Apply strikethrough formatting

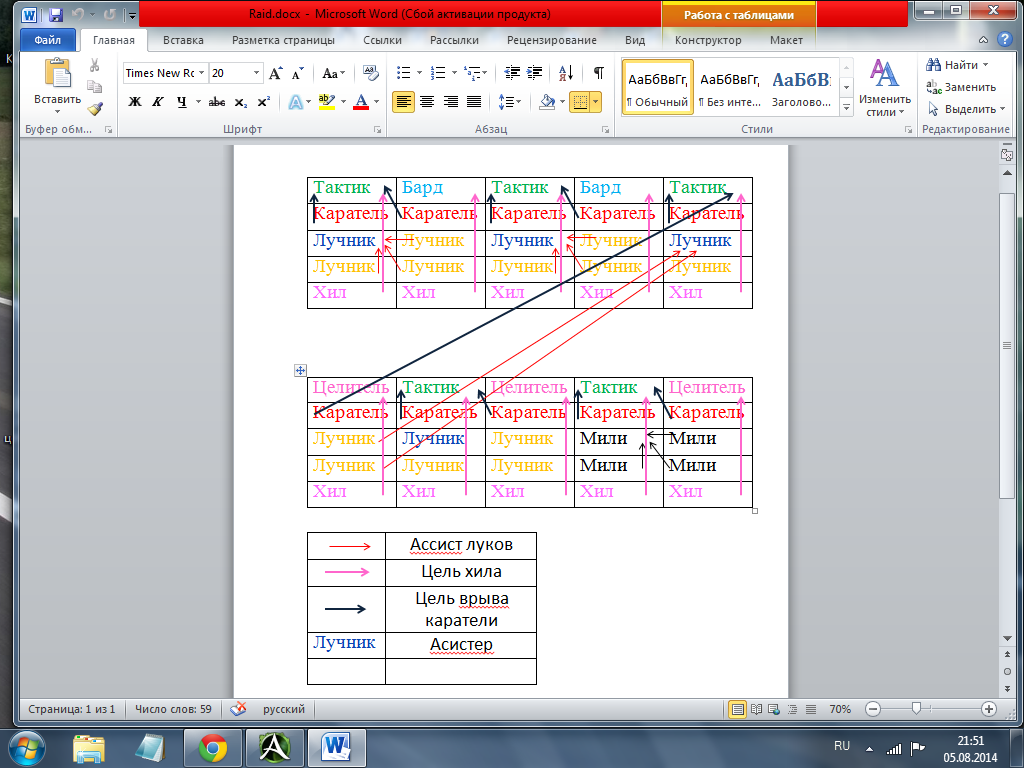click(217, 102)
